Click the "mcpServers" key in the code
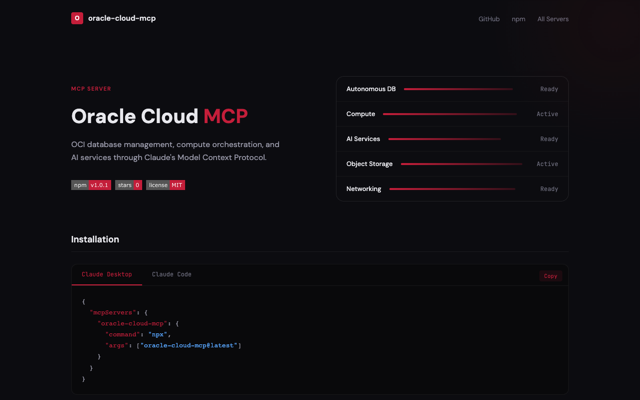 [113, 312]
